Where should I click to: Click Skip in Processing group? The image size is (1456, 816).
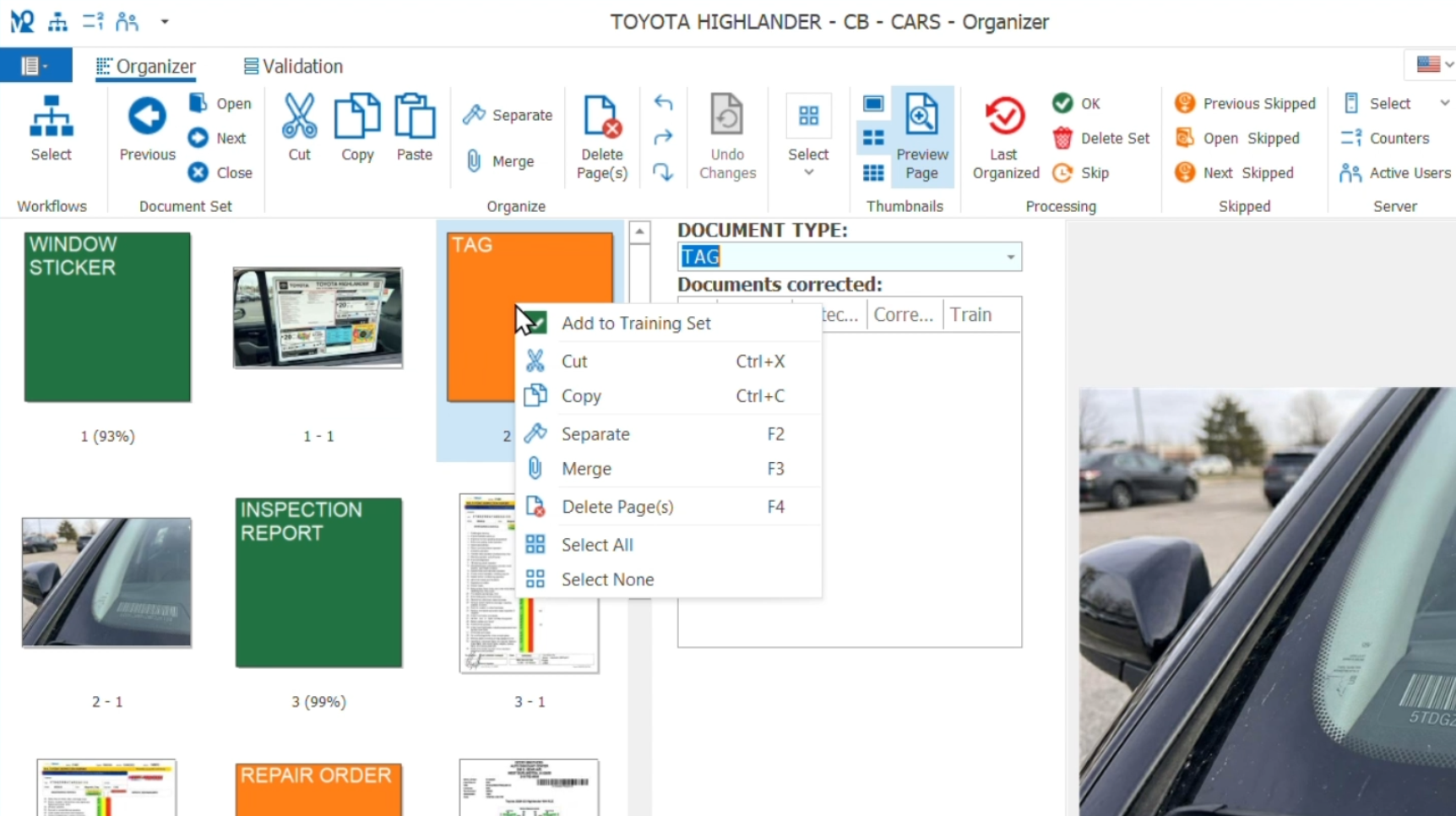[x=1081, y=172]
